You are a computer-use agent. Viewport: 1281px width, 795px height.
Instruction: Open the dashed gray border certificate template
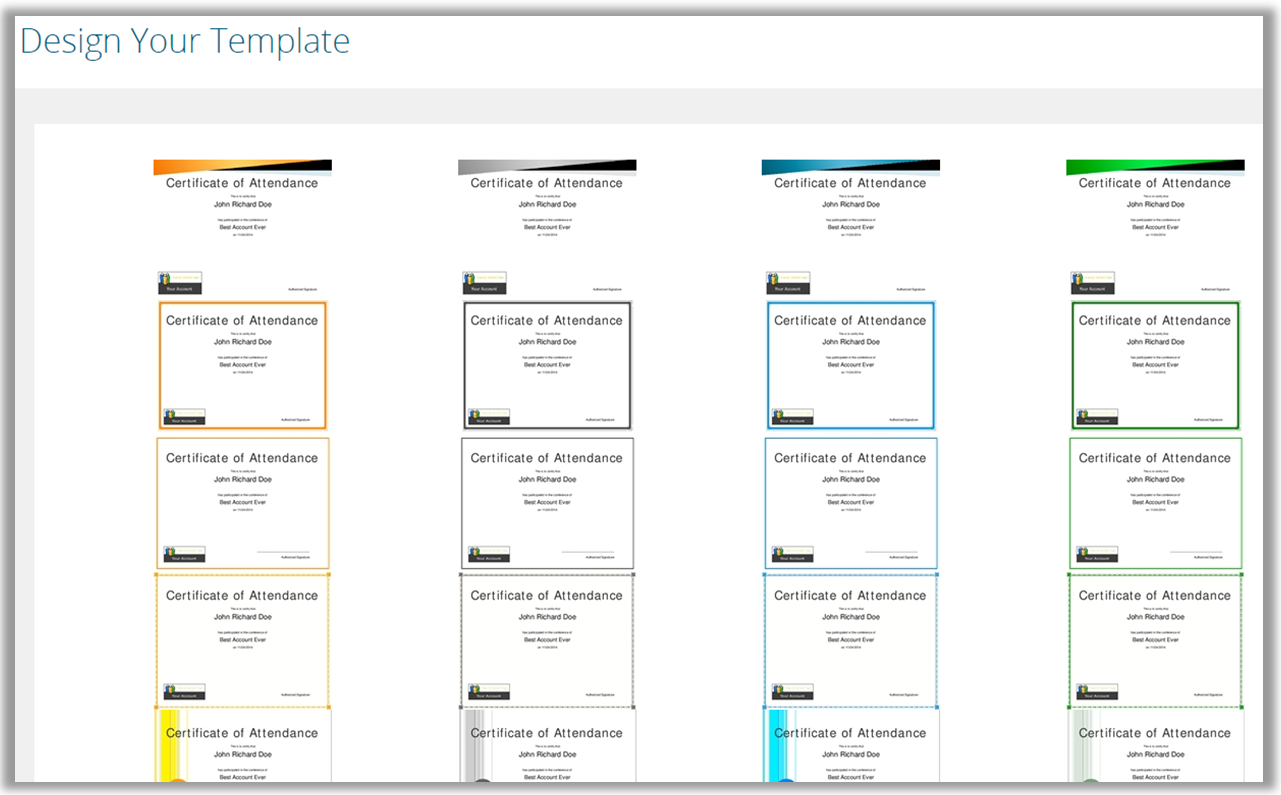pyautogui.click(x=547, y=640)
